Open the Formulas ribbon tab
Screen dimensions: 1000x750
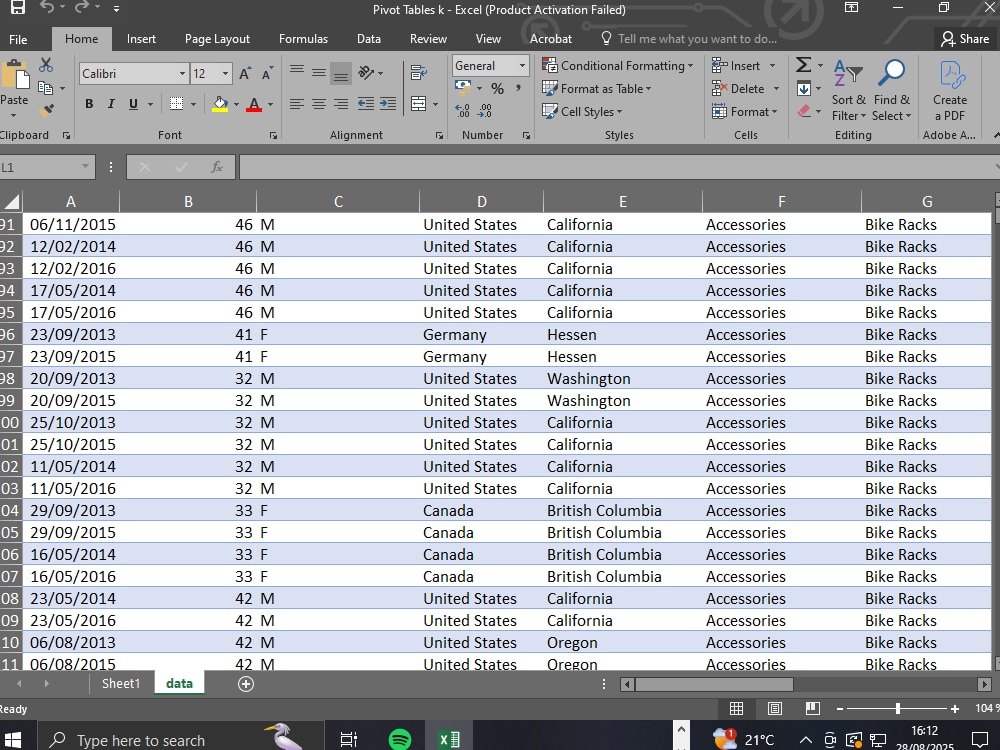pos(303,39)
